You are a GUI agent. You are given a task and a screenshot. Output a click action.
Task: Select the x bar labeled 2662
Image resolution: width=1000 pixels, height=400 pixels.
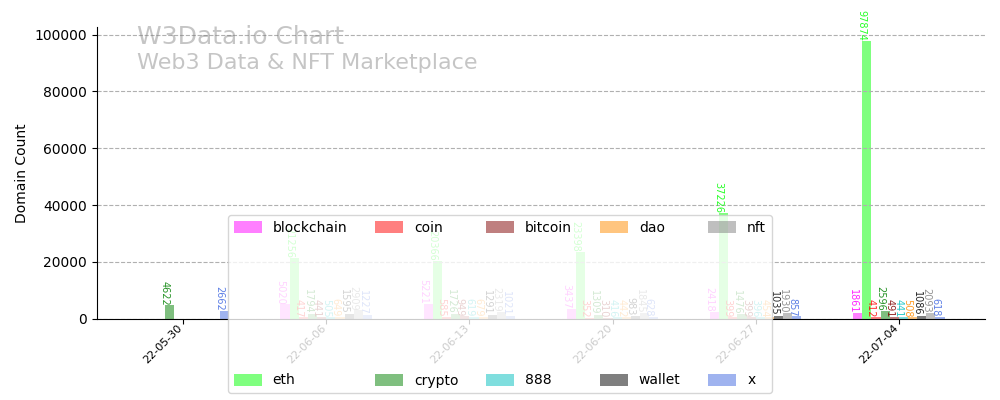[224, 315]
